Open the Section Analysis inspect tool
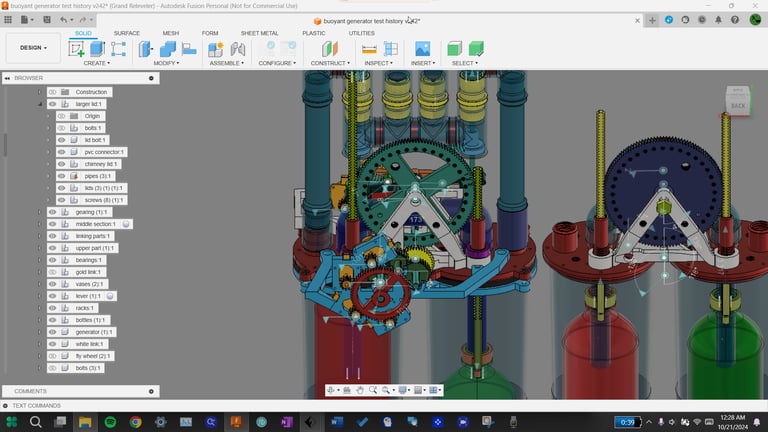 click(390, 49)
